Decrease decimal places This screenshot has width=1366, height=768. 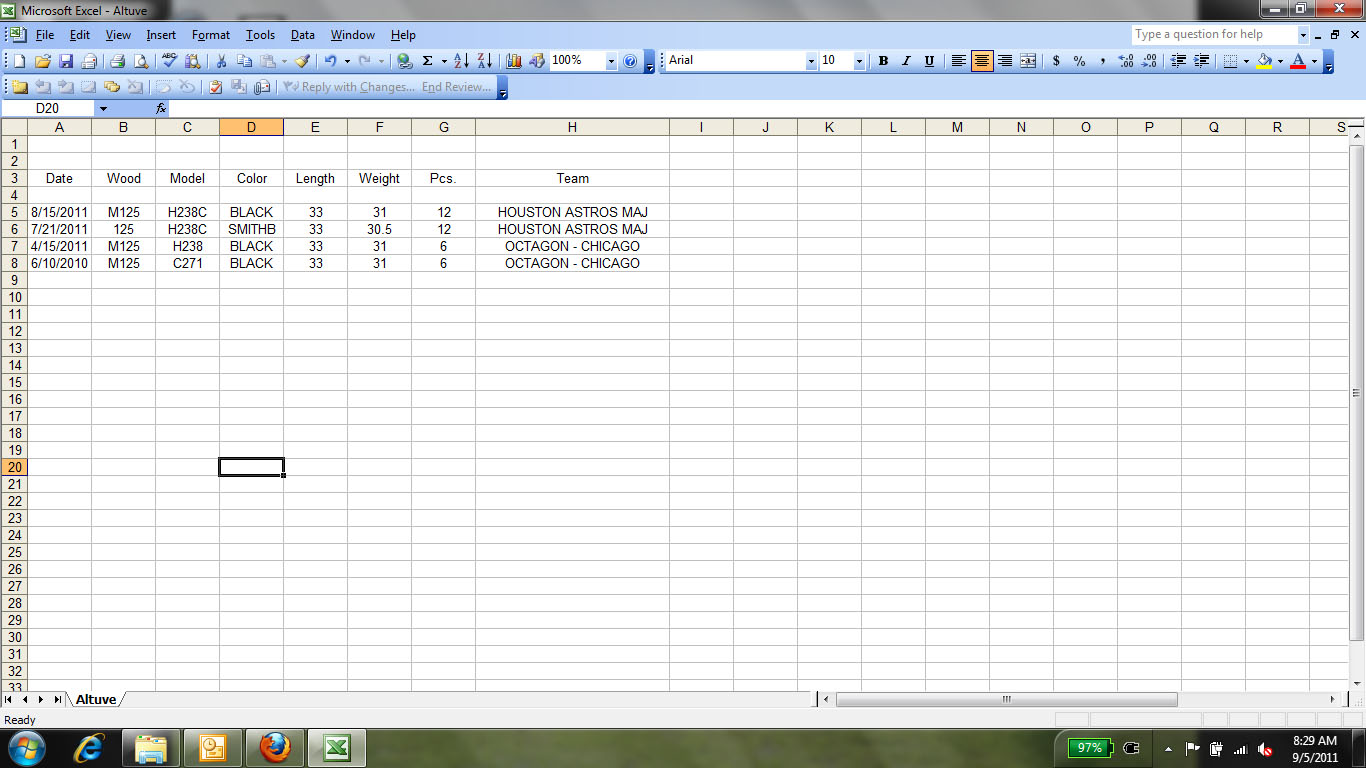pos(1149,61)
